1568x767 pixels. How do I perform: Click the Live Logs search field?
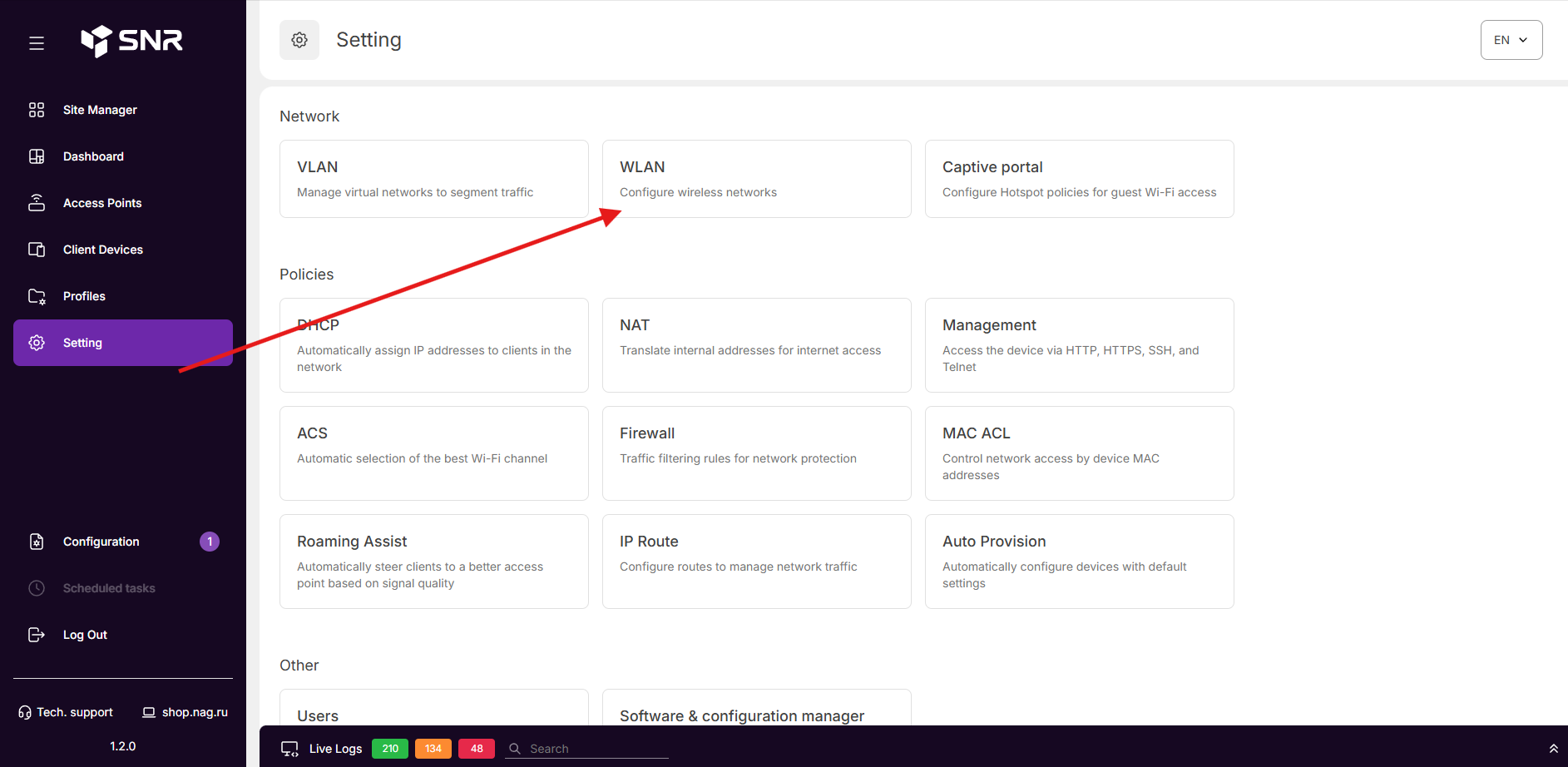coord(586,749)
